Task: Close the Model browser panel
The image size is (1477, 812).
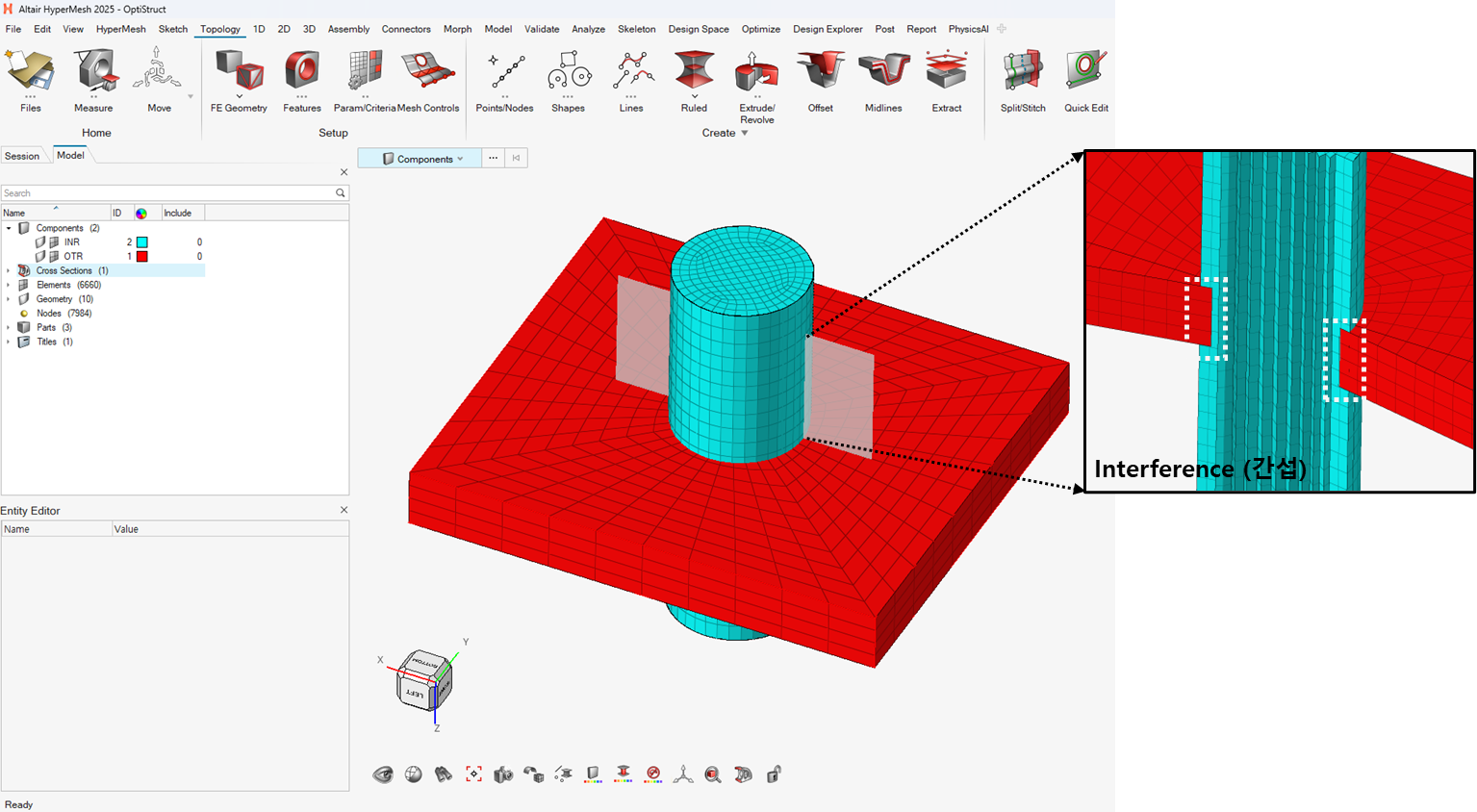Action: click(344, 172)
